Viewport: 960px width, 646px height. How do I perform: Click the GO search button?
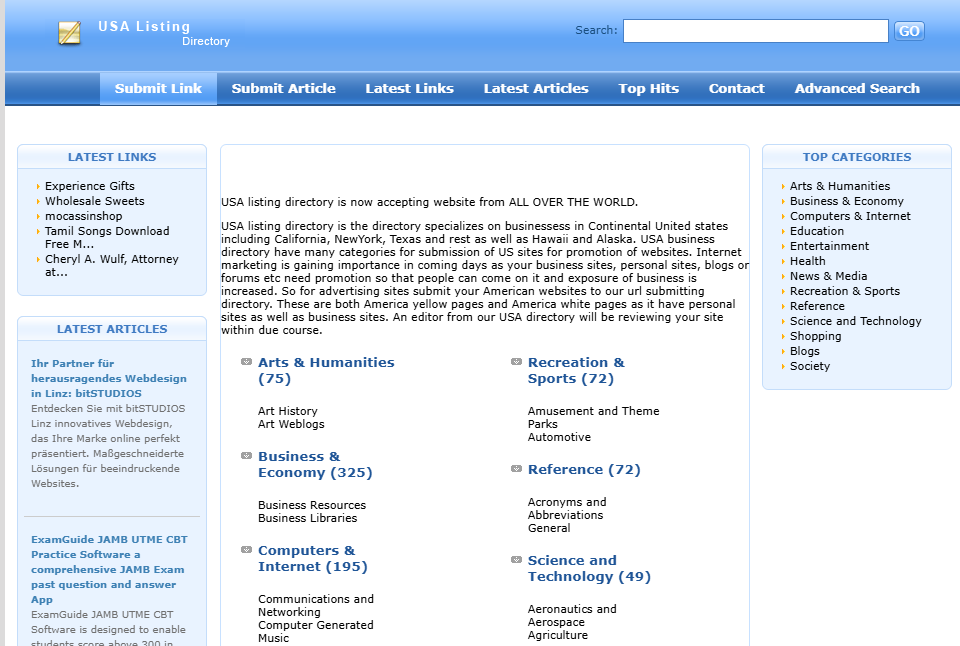pos(909,31)
